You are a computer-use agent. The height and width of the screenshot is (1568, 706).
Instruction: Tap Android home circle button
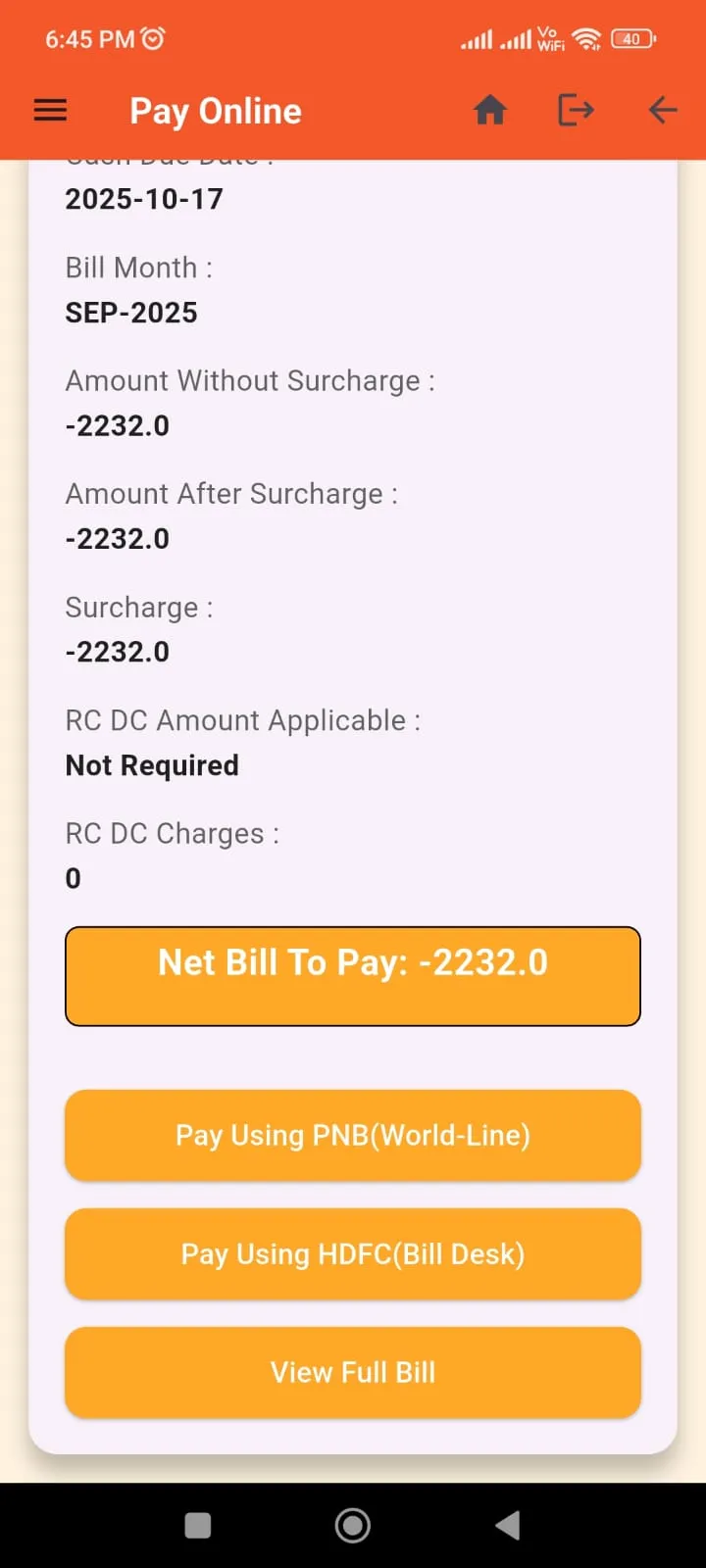pos(353,1525)
